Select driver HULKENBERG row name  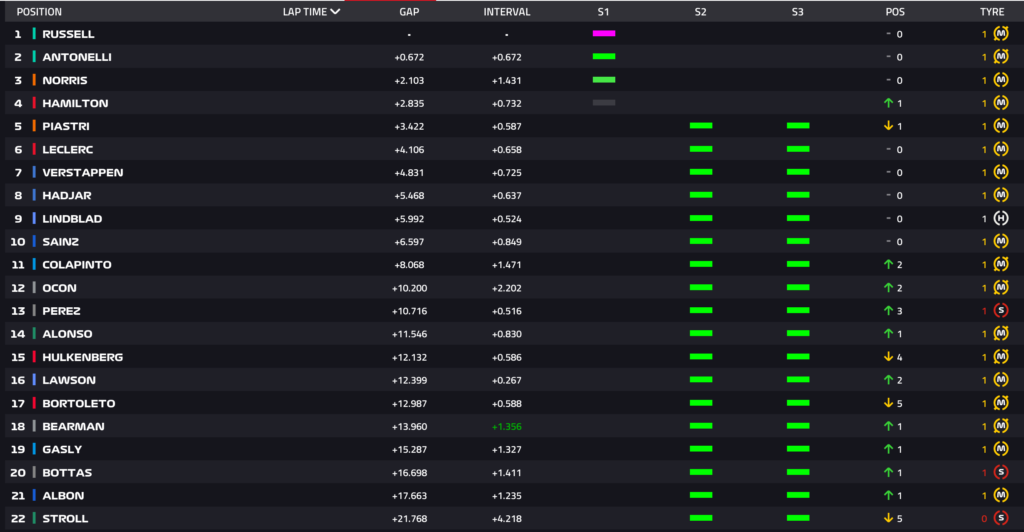pos(82,357)
